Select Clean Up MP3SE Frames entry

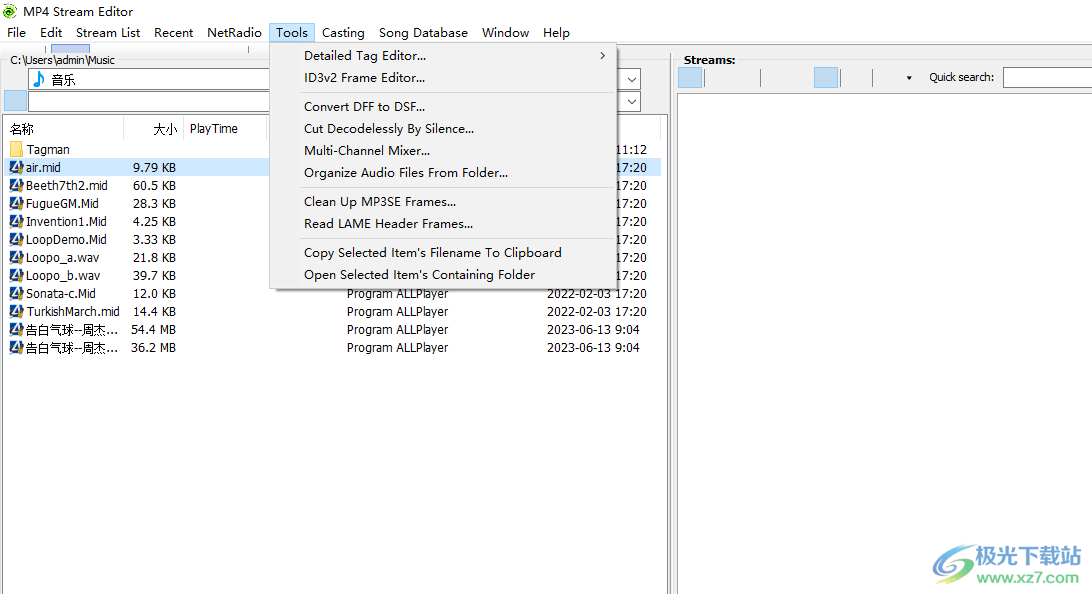[442, 202]
